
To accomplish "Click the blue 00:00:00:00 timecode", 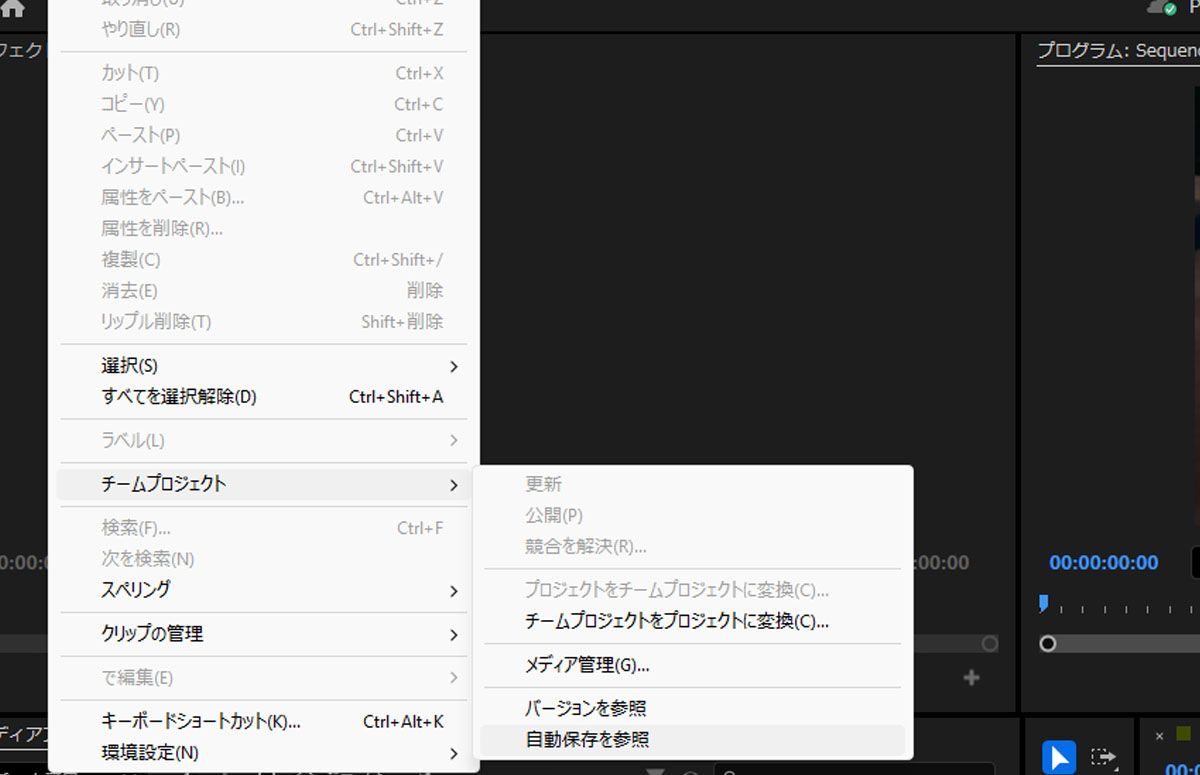I will point(1104,563).
